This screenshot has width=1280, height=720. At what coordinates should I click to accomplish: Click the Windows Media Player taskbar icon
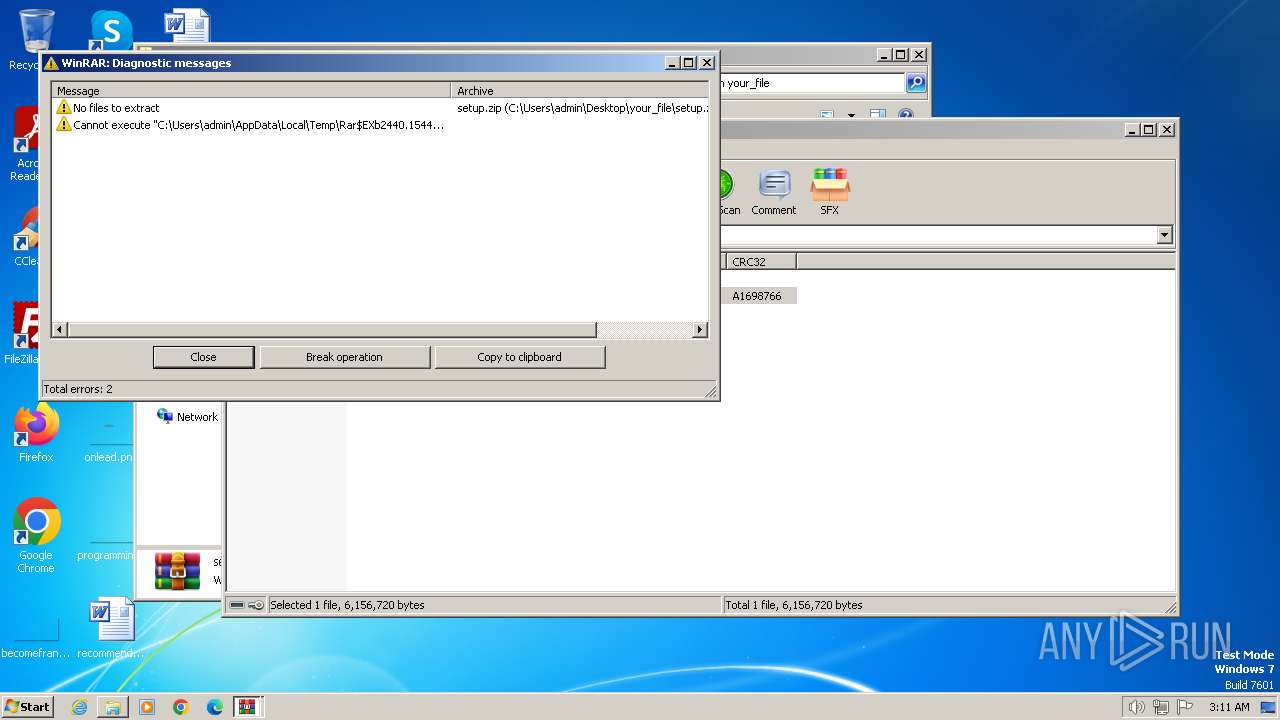tap(147, 707)
